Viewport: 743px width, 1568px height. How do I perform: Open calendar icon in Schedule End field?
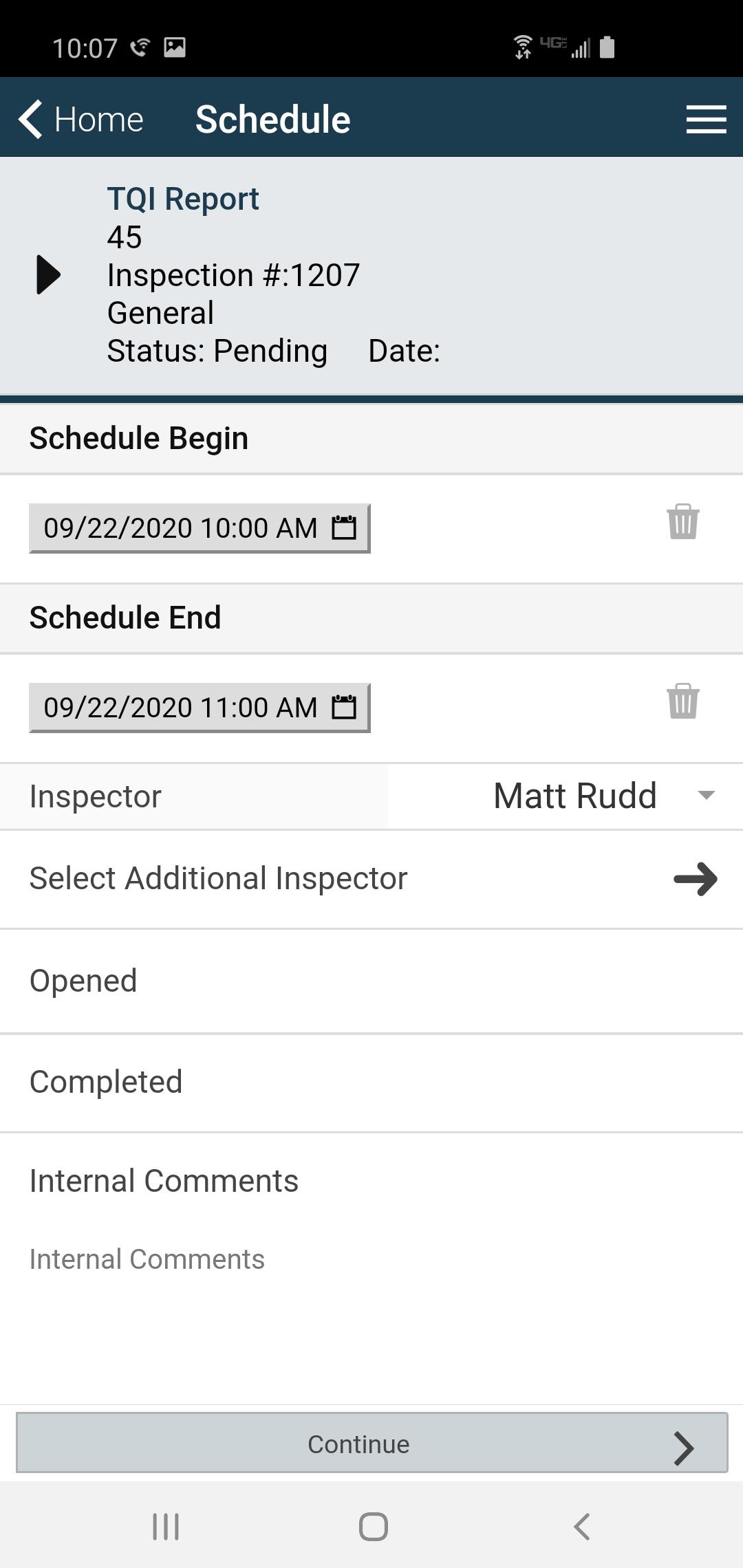(344, 707)
